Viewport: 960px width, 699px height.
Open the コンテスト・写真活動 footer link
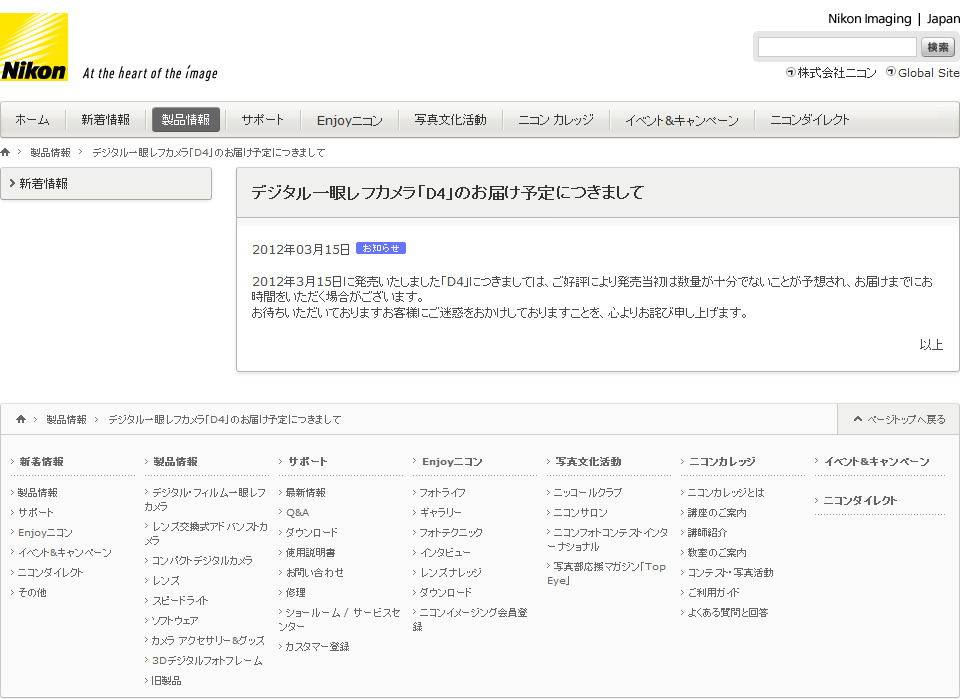pos(730,573)
